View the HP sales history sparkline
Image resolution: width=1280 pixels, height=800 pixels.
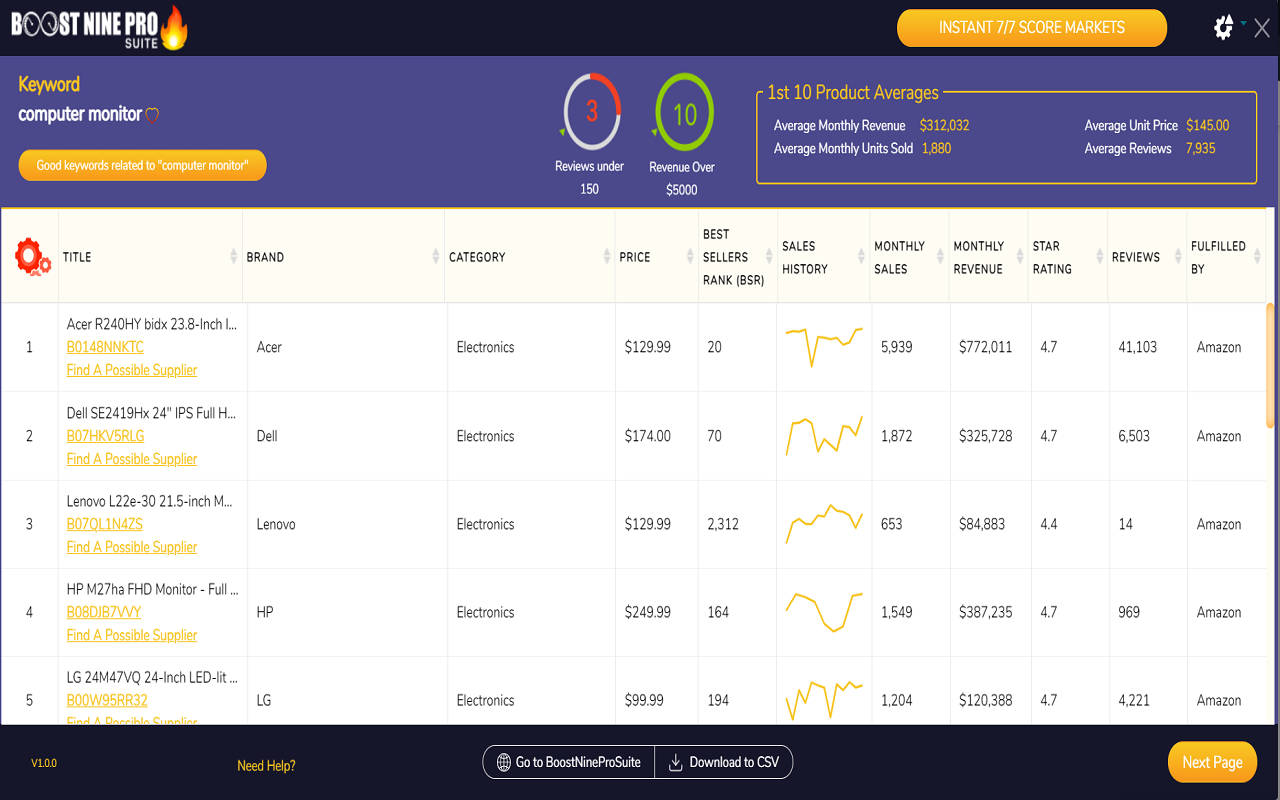[x=824, y=612]
